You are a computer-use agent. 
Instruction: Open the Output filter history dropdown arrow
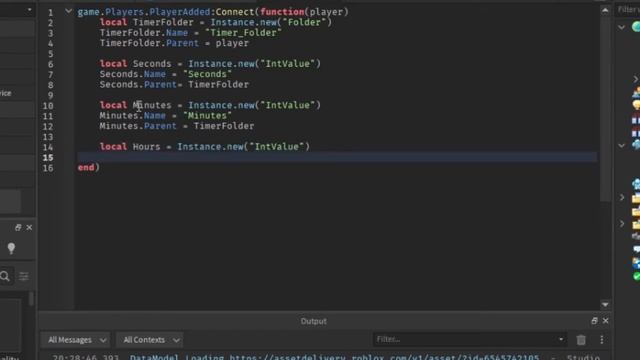pyautogui.click(x=561, y=339)
